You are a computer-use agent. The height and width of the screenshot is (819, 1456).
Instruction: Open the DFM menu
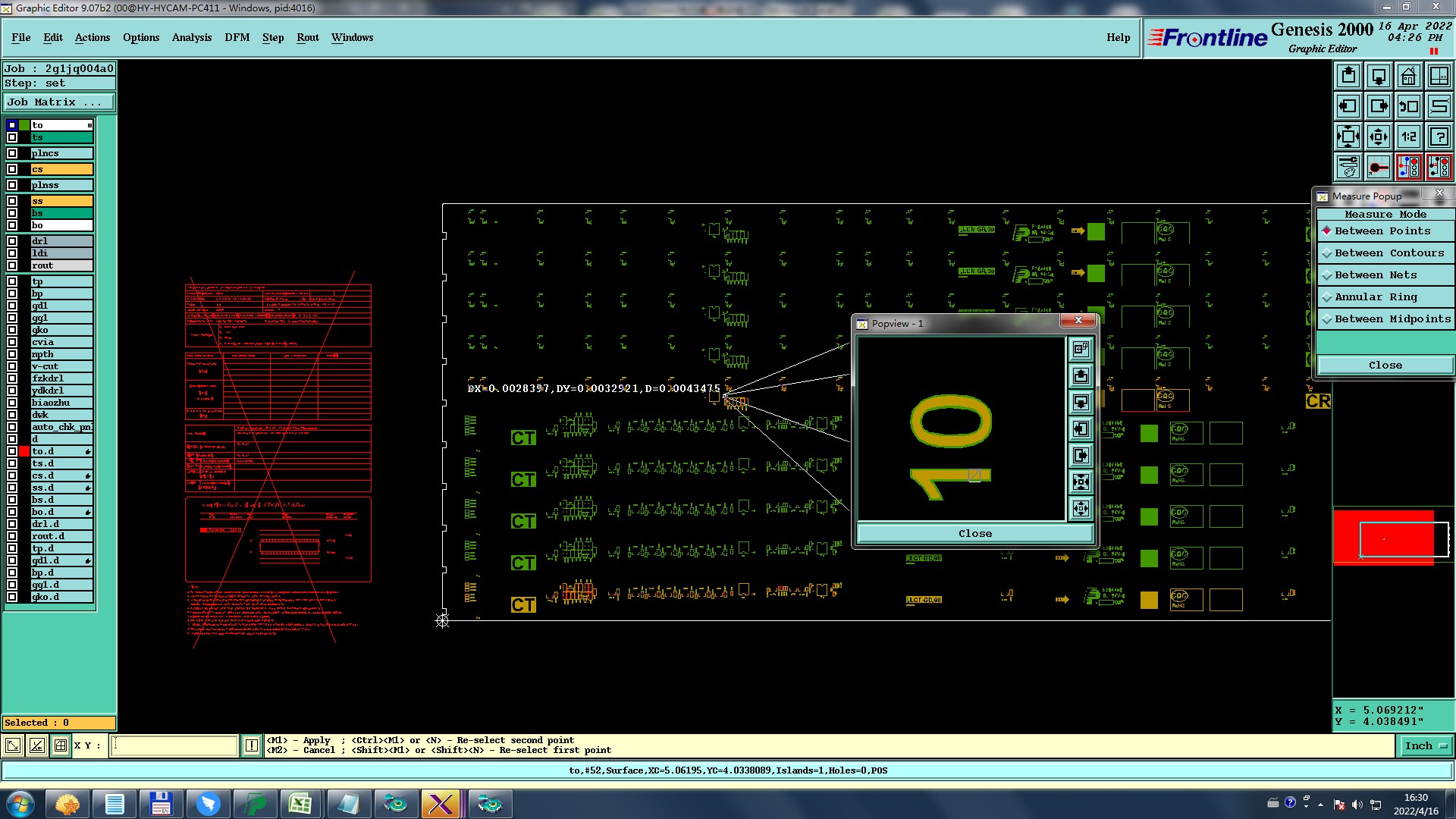(x=237, y=37)
